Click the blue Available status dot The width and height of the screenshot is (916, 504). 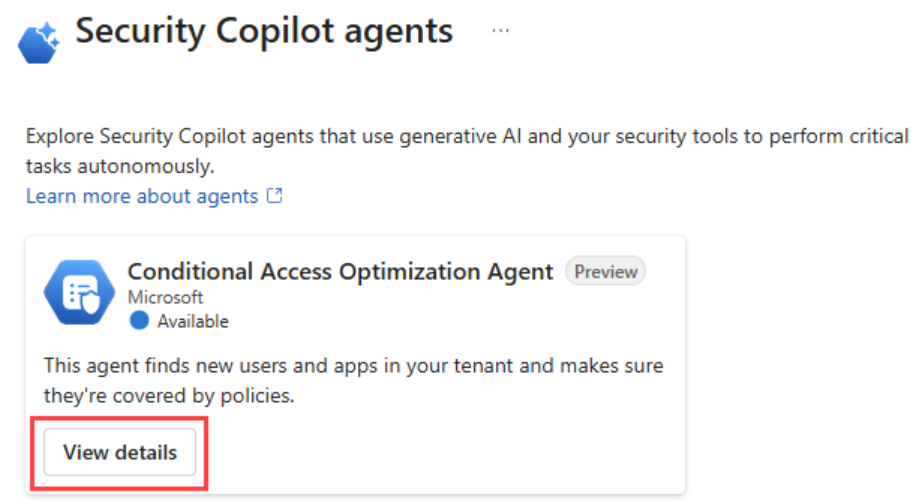coord(139,321)
